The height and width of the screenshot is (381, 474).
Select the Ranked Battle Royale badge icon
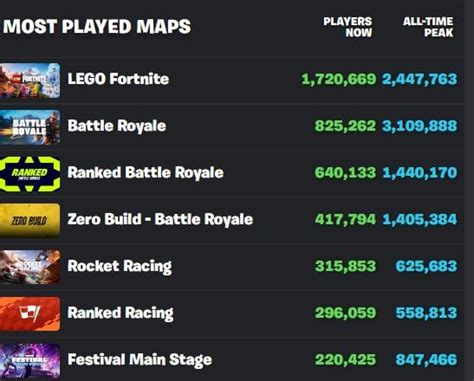(30, 174)
